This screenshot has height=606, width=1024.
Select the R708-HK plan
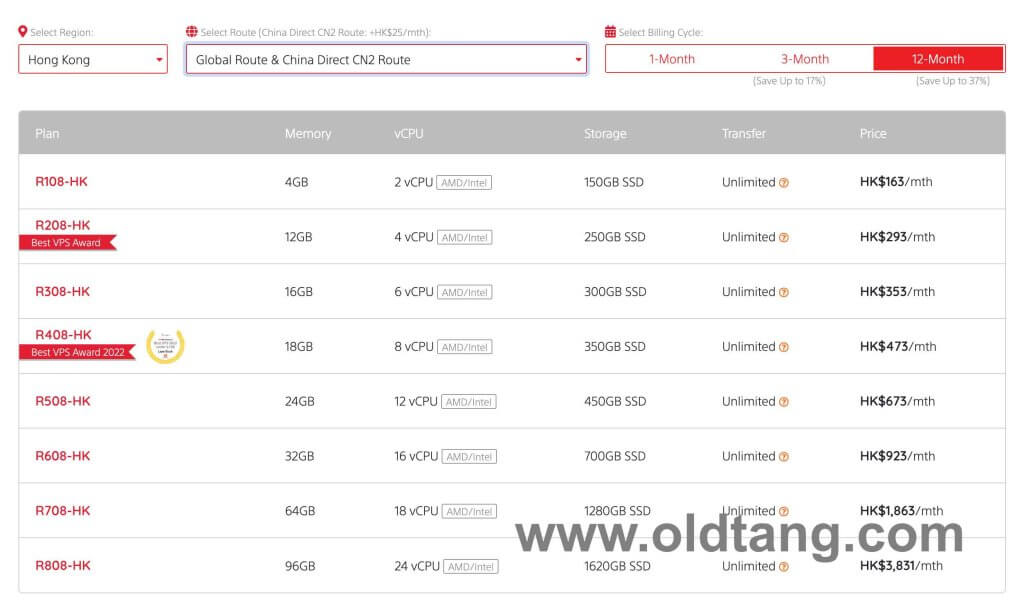click(63, 511)
